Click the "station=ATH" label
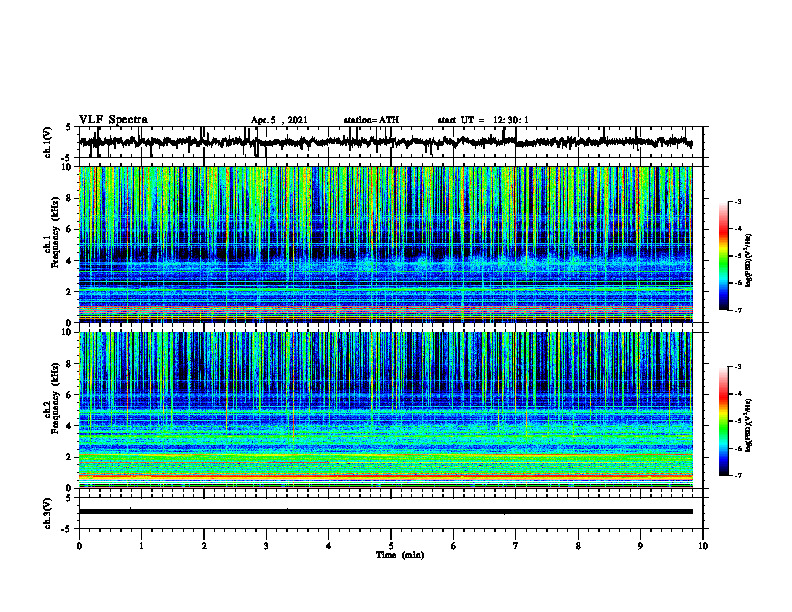Screen dimensions: 792x612 click(x=371, y=120)
